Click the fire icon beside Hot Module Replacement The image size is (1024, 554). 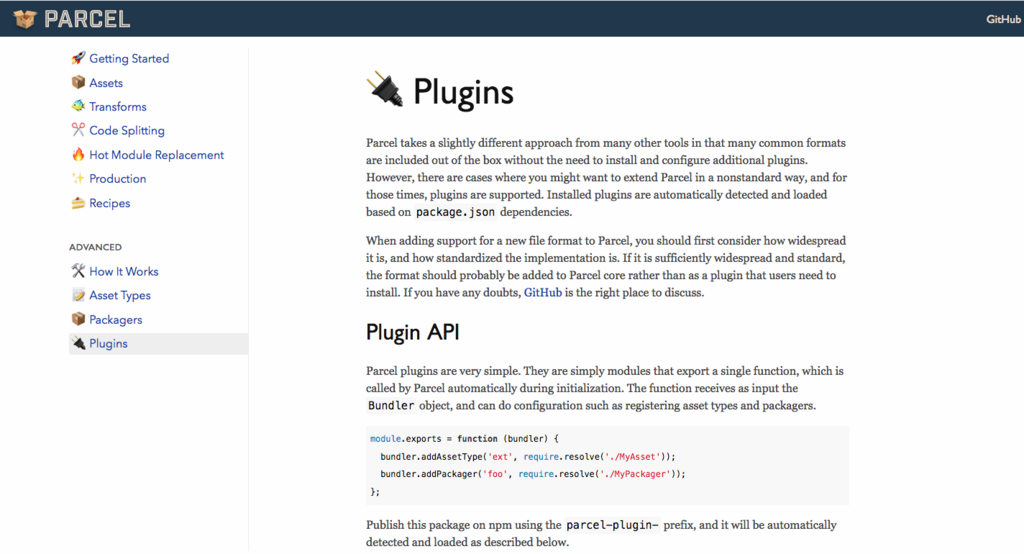[78, 154]
